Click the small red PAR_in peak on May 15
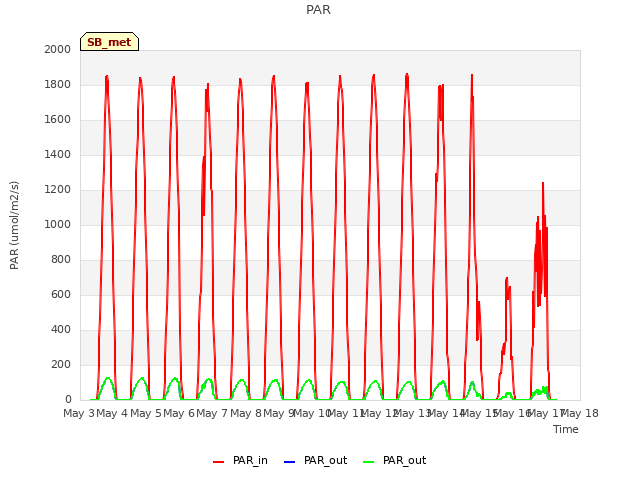The height and width of the screenshot is (480, 640). click(507, 279)
